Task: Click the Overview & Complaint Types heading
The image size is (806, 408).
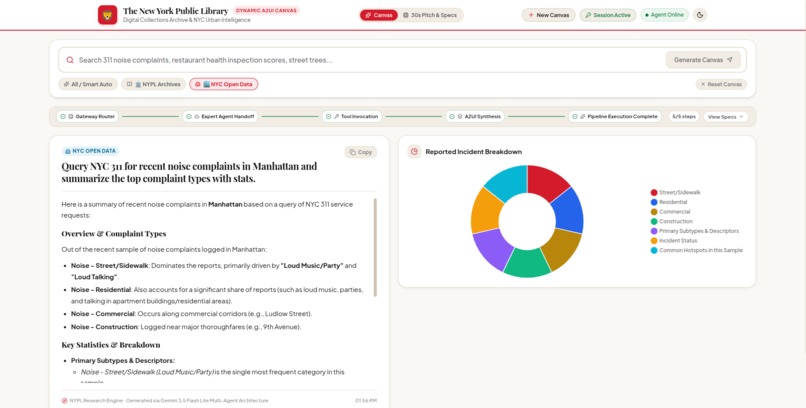Action: (114, 234)
